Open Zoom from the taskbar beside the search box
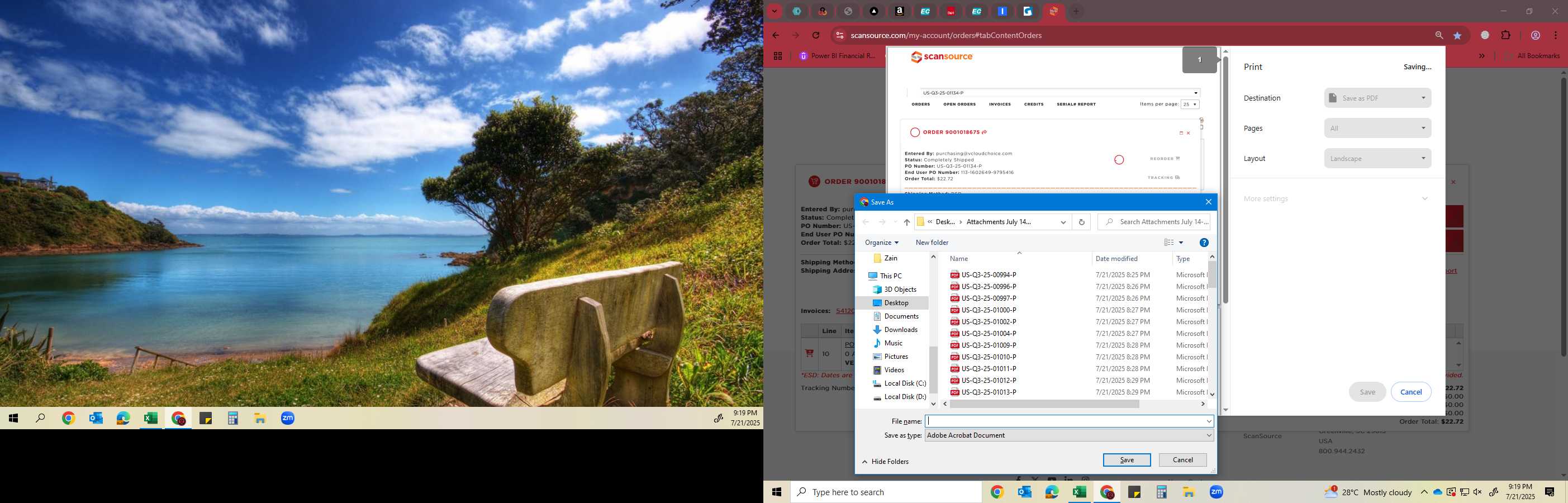The width and height of the screenshot is (1568, 503). [1216, 492]
